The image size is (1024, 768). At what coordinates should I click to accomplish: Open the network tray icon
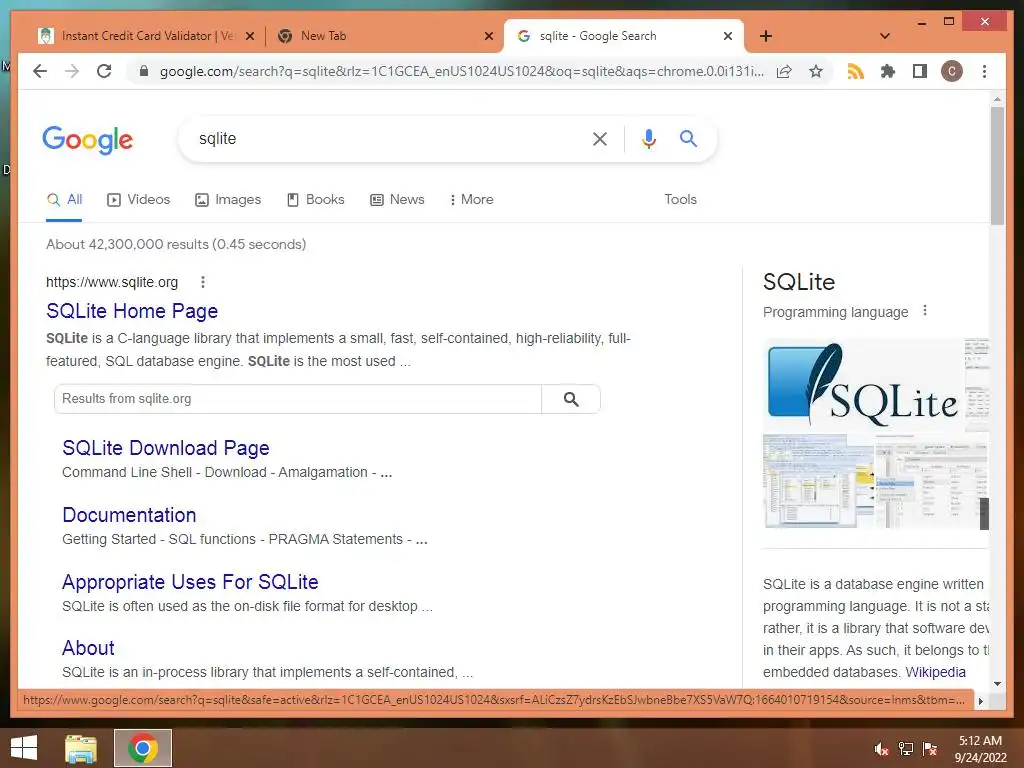click(906, 749)
